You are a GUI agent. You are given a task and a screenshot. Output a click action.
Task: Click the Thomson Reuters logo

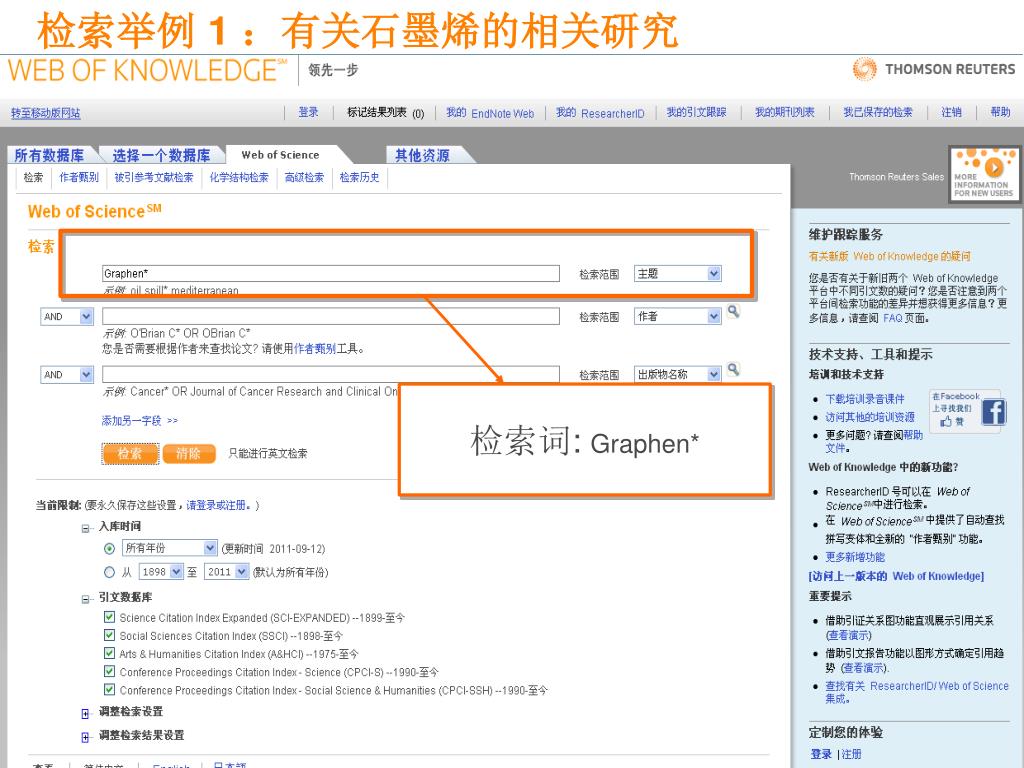tap(934, 69)
